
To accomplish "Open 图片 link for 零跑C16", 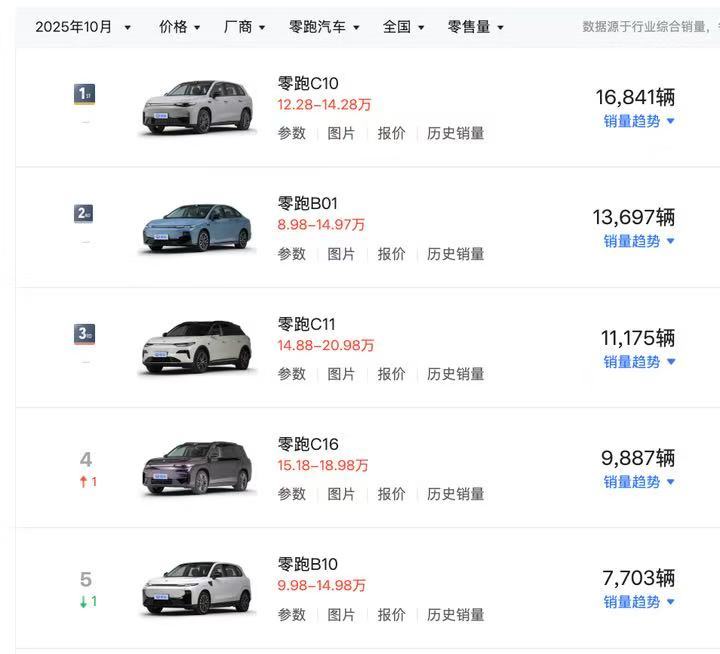I will [341, 494].
